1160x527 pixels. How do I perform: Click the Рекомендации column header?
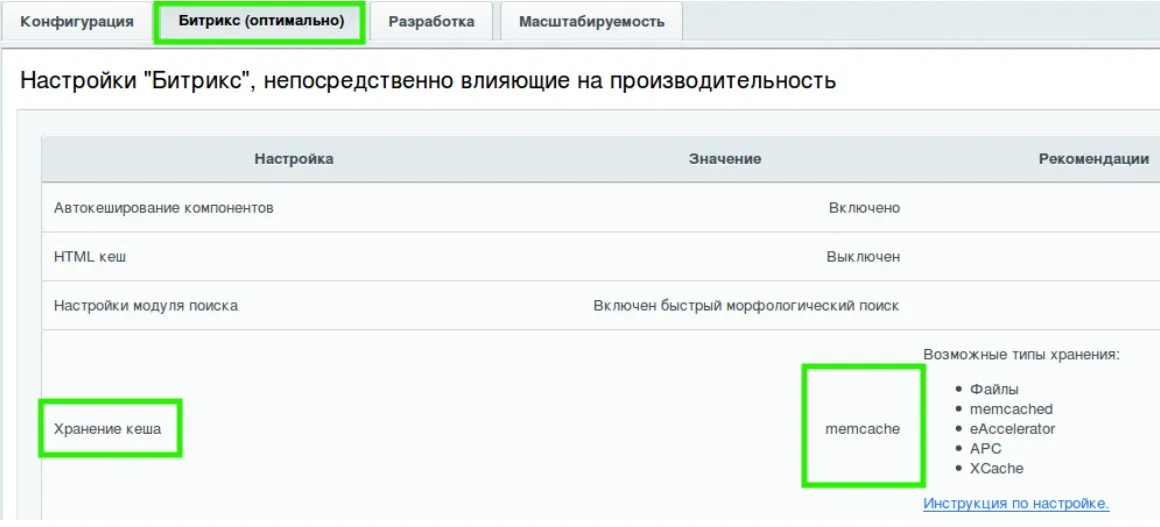click(1094, 159)
